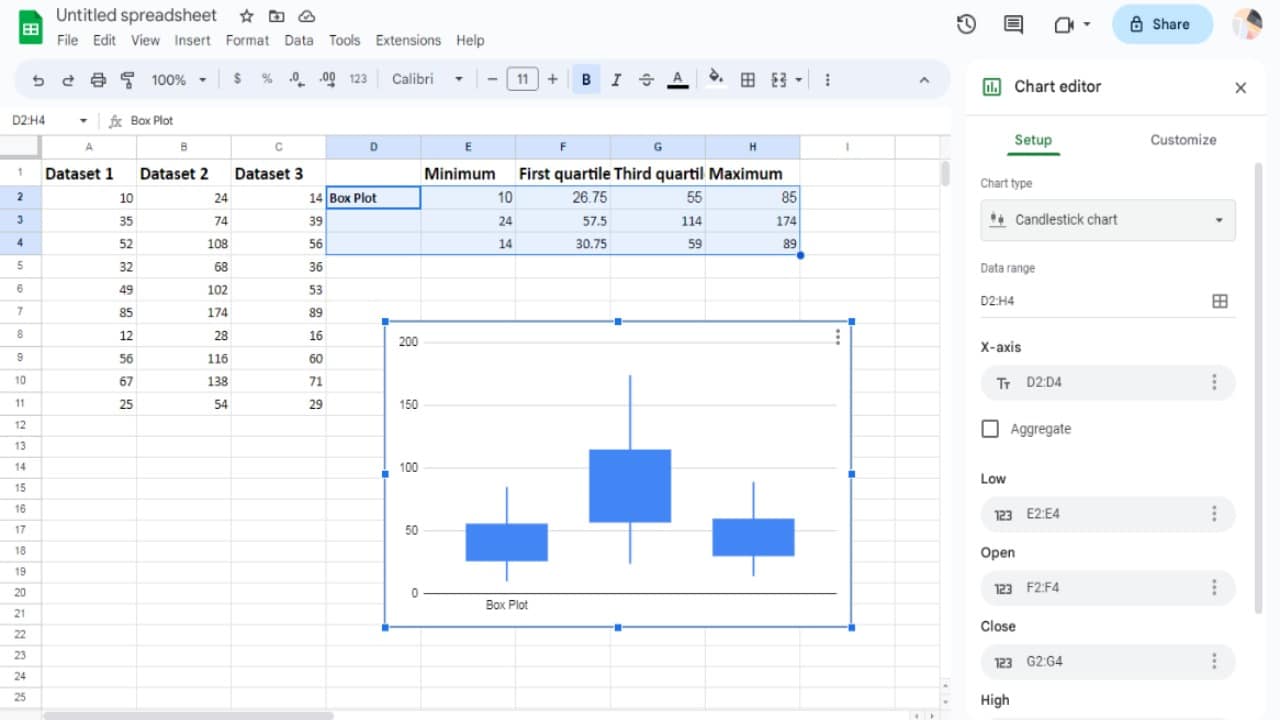
Task: Open the File menu
Action: [67, 40]
